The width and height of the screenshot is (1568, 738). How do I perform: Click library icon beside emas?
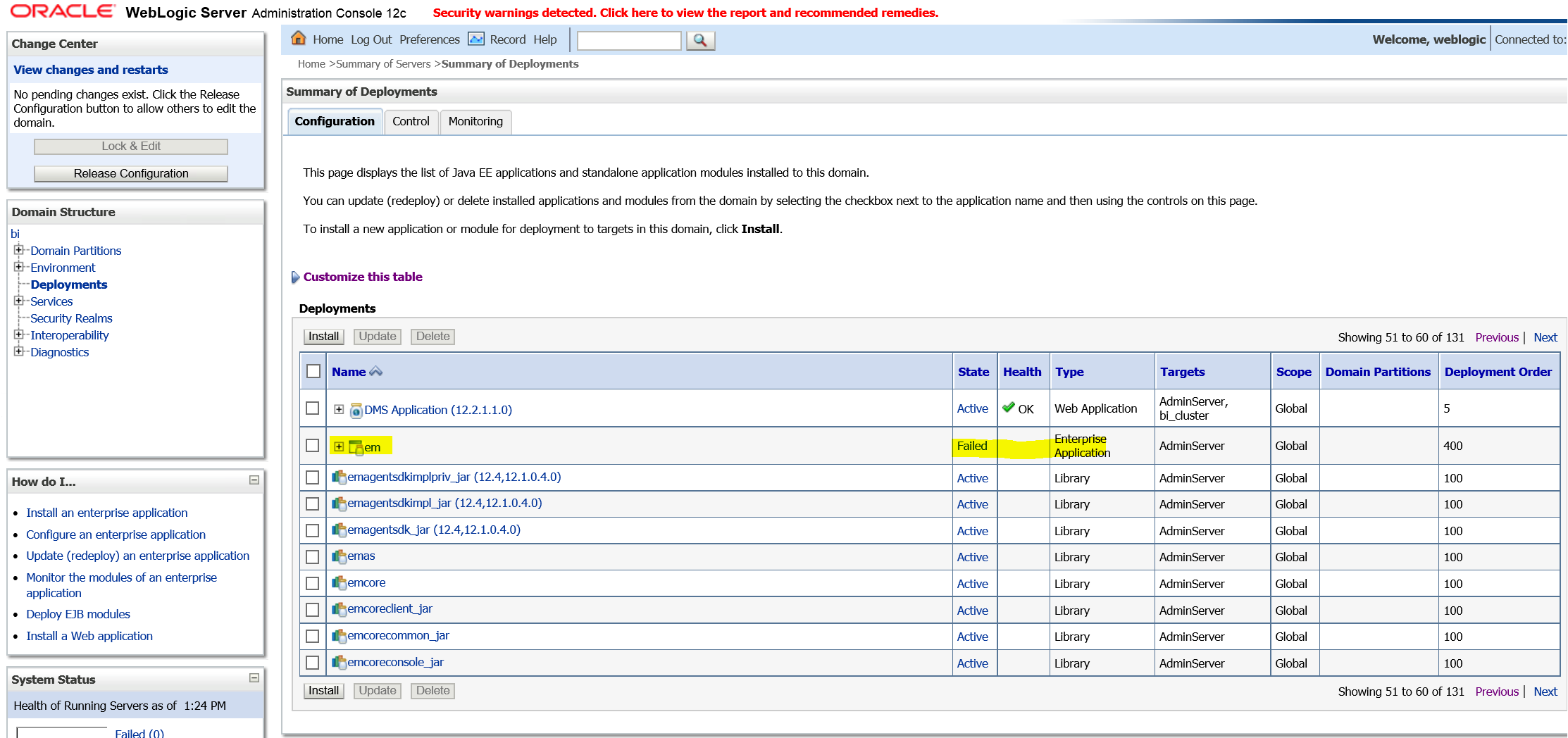coord(339,556)
